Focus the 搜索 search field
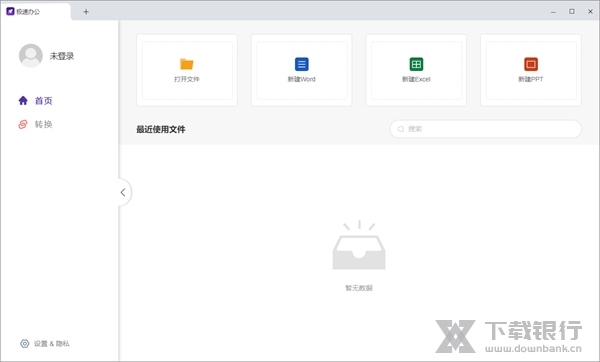 [x=486, y=129]
